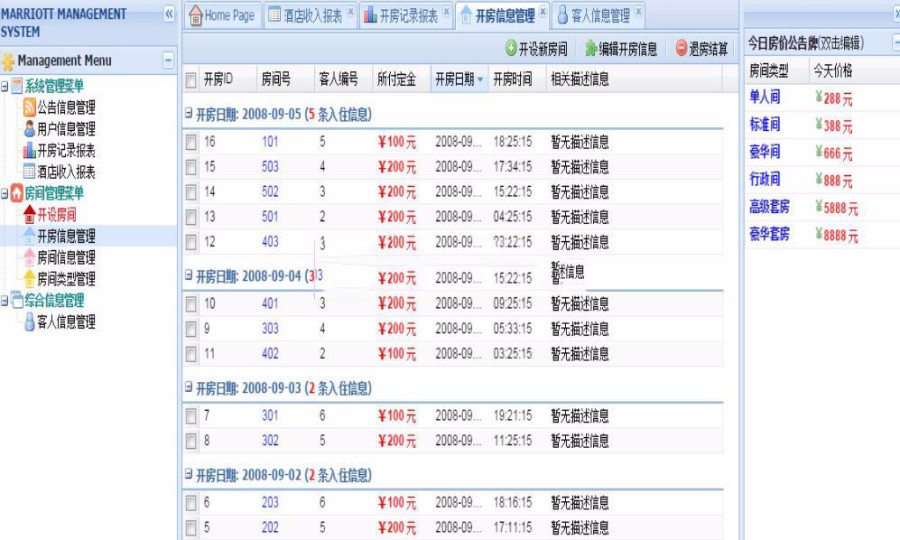This screenshot has height=540, width=900.
Task: Collapse the 2008-09-03 date group
Action: (188, 387)
